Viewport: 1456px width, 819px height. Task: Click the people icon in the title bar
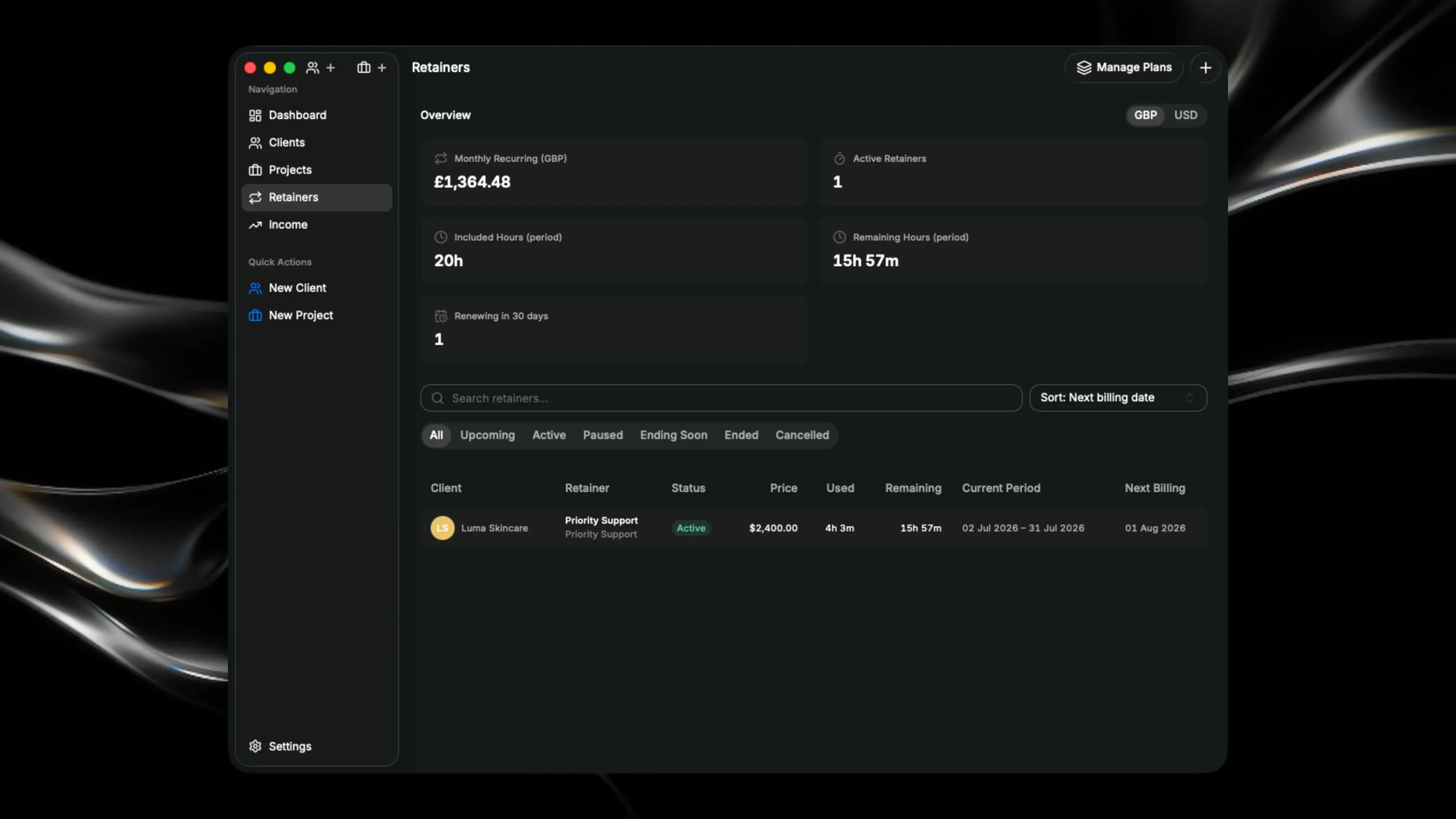pyautogui.click(x=313, y=68)
